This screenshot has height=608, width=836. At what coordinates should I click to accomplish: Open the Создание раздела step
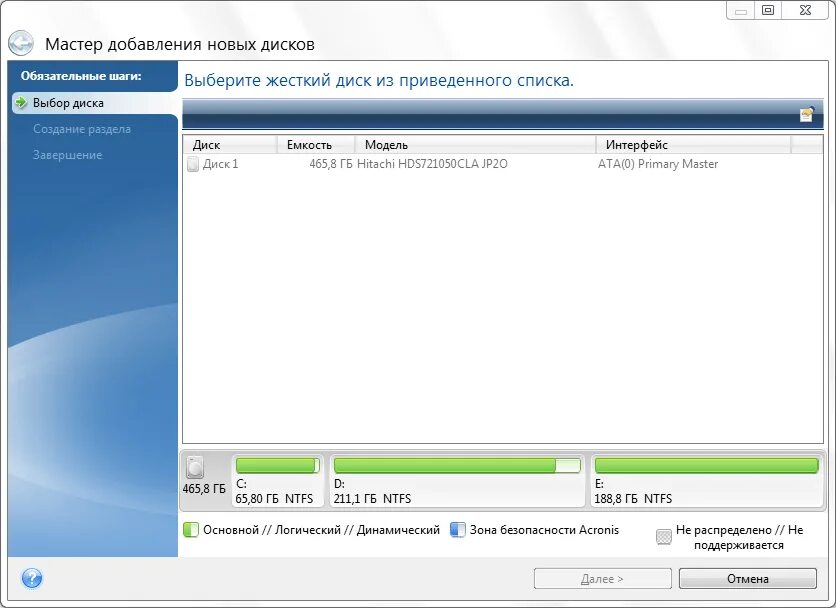pos(82,129)
